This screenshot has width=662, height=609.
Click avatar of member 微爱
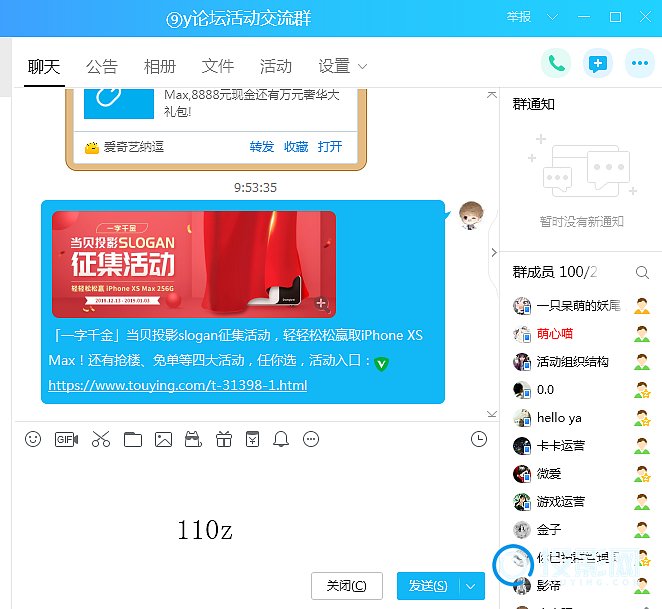[x=522, y=474]
